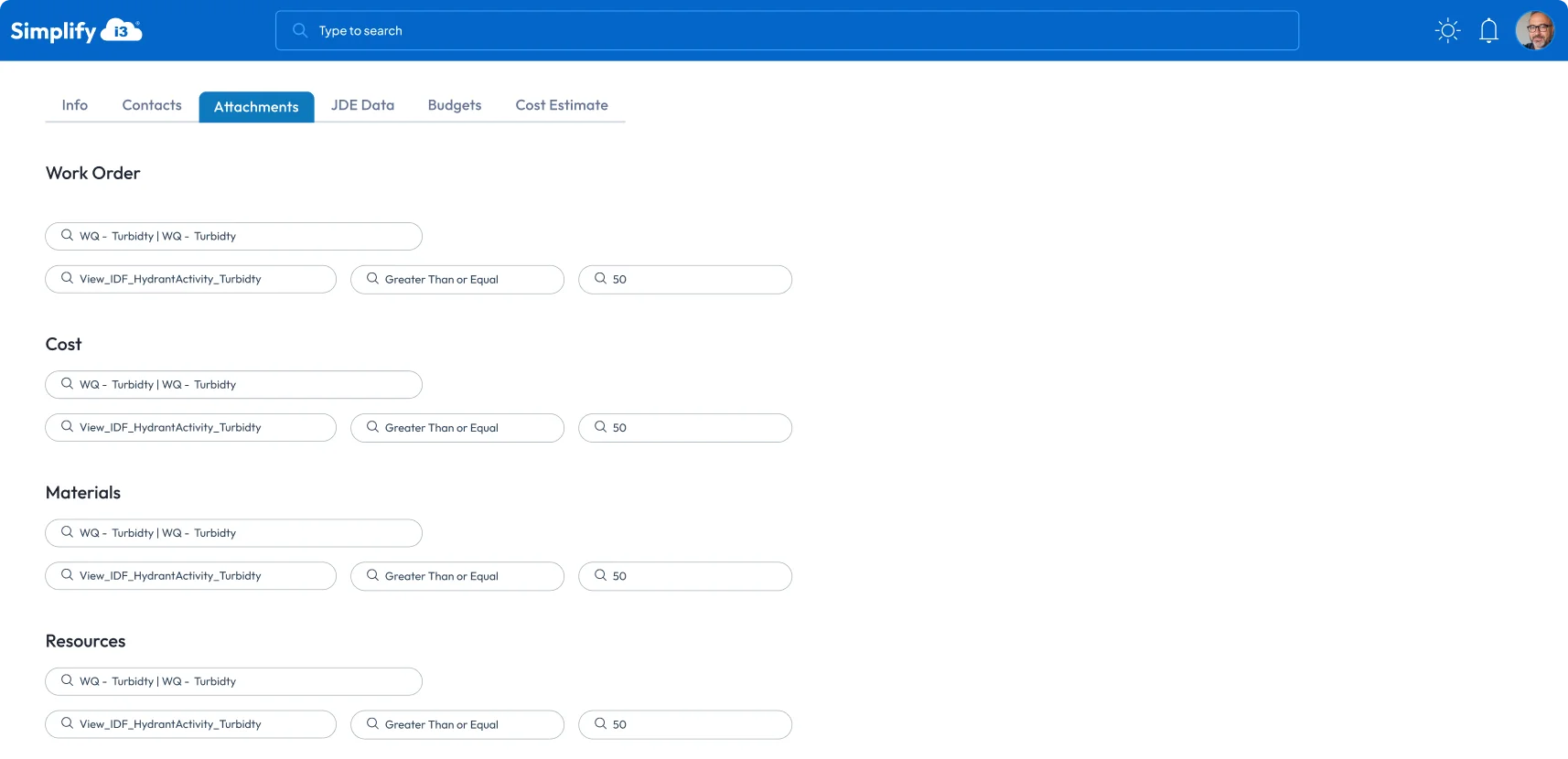Go to the Budgets tab

pyautogui.click(x=455, y=105)
